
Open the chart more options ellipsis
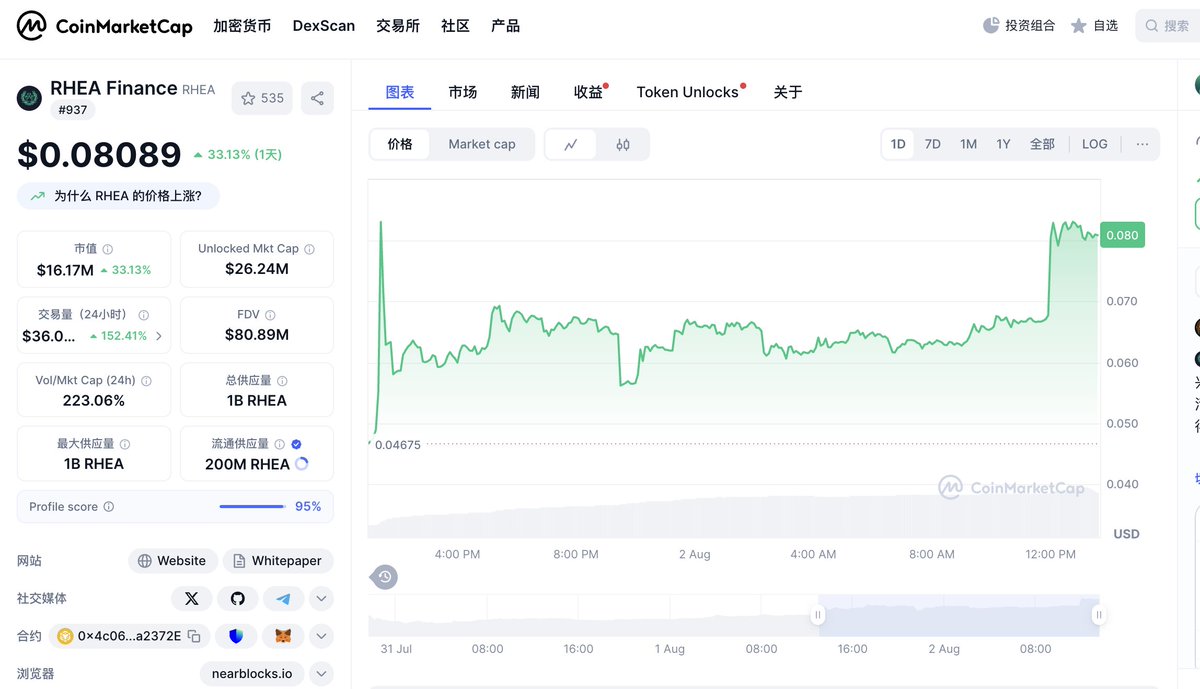pyautogui.click(x=1142, y=144)
